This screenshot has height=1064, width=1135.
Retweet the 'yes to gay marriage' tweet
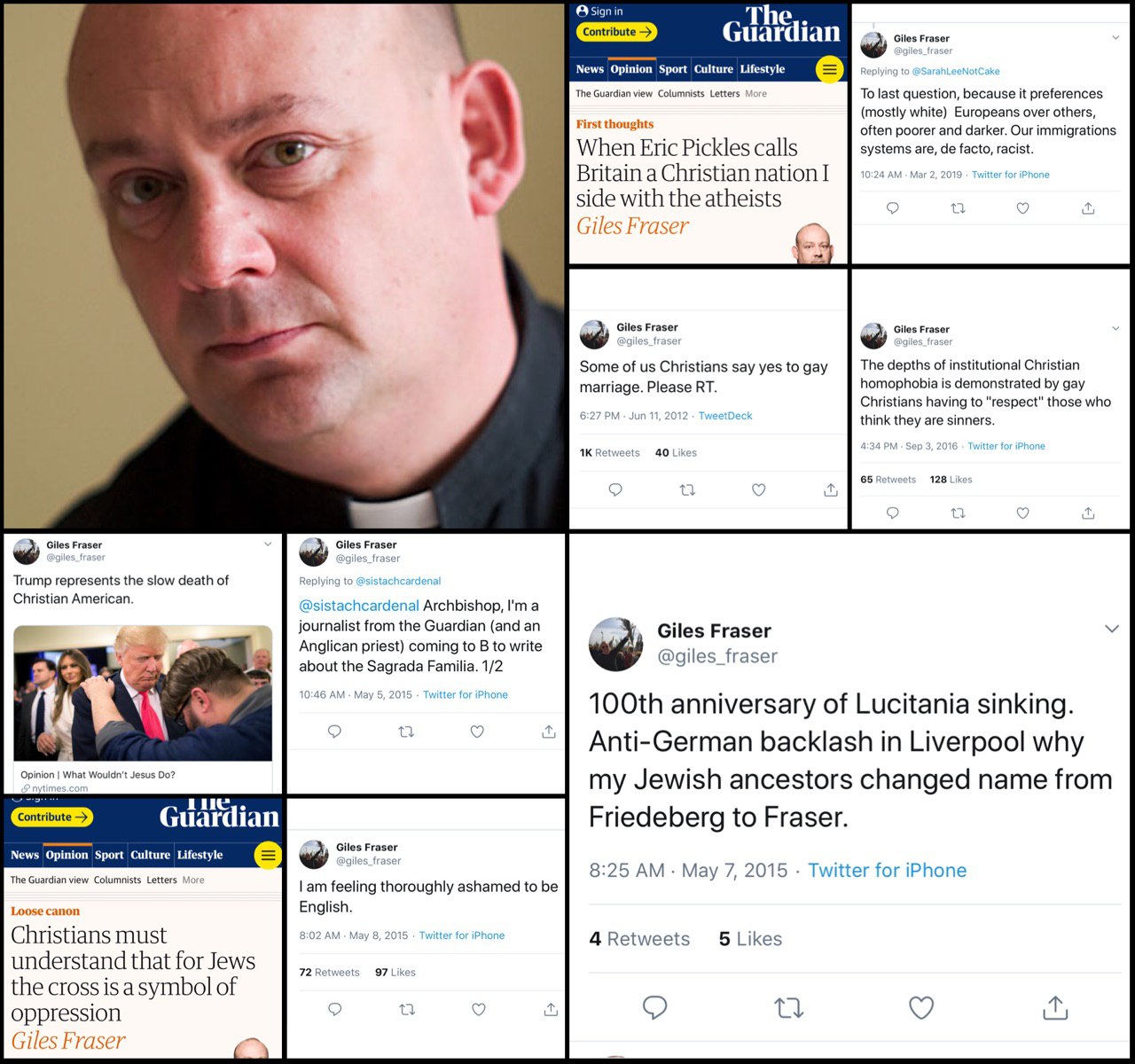coord(687,489)
